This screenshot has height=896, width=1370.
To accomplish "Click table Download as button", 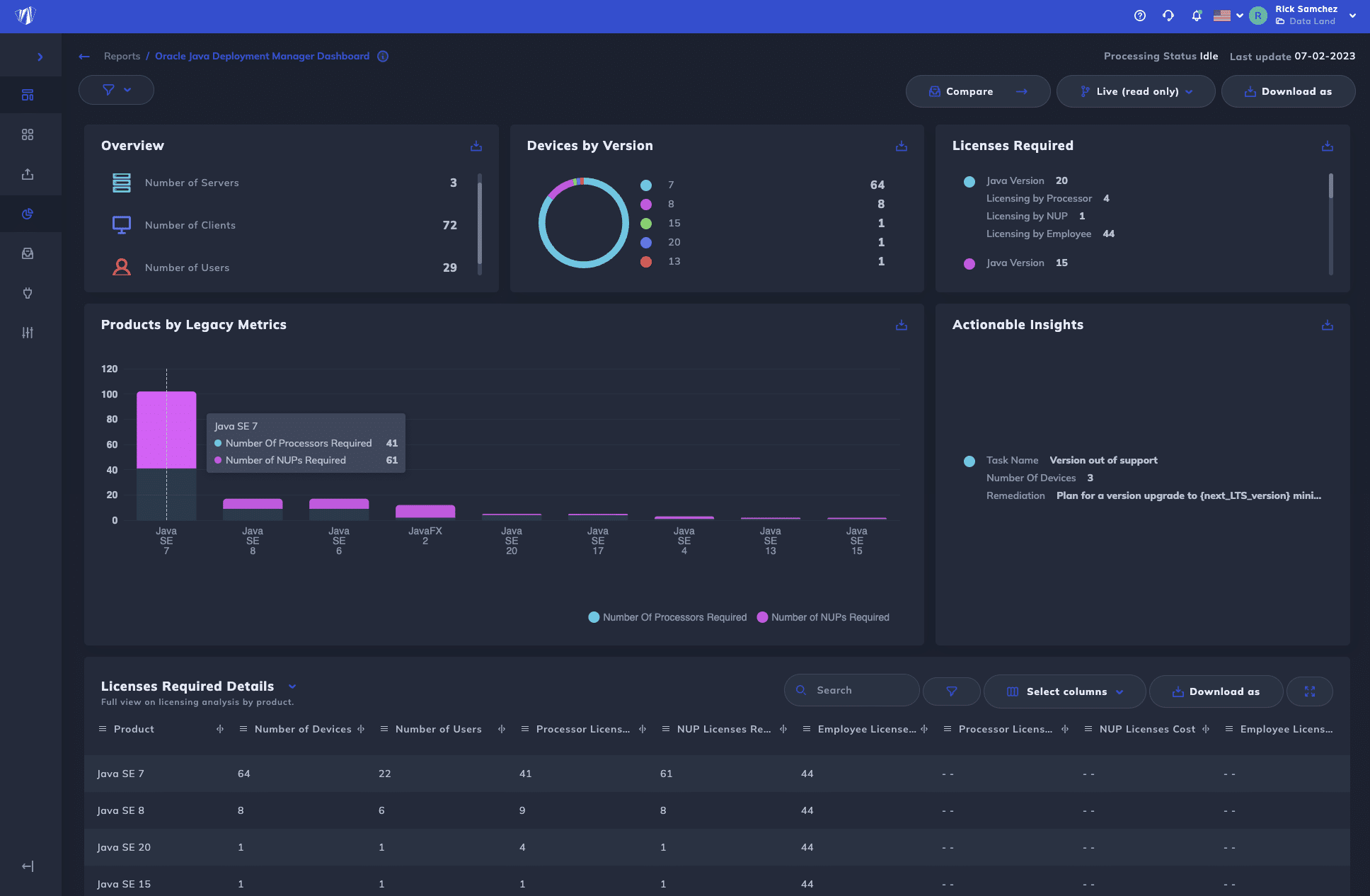I will [x=1216, y=691].
